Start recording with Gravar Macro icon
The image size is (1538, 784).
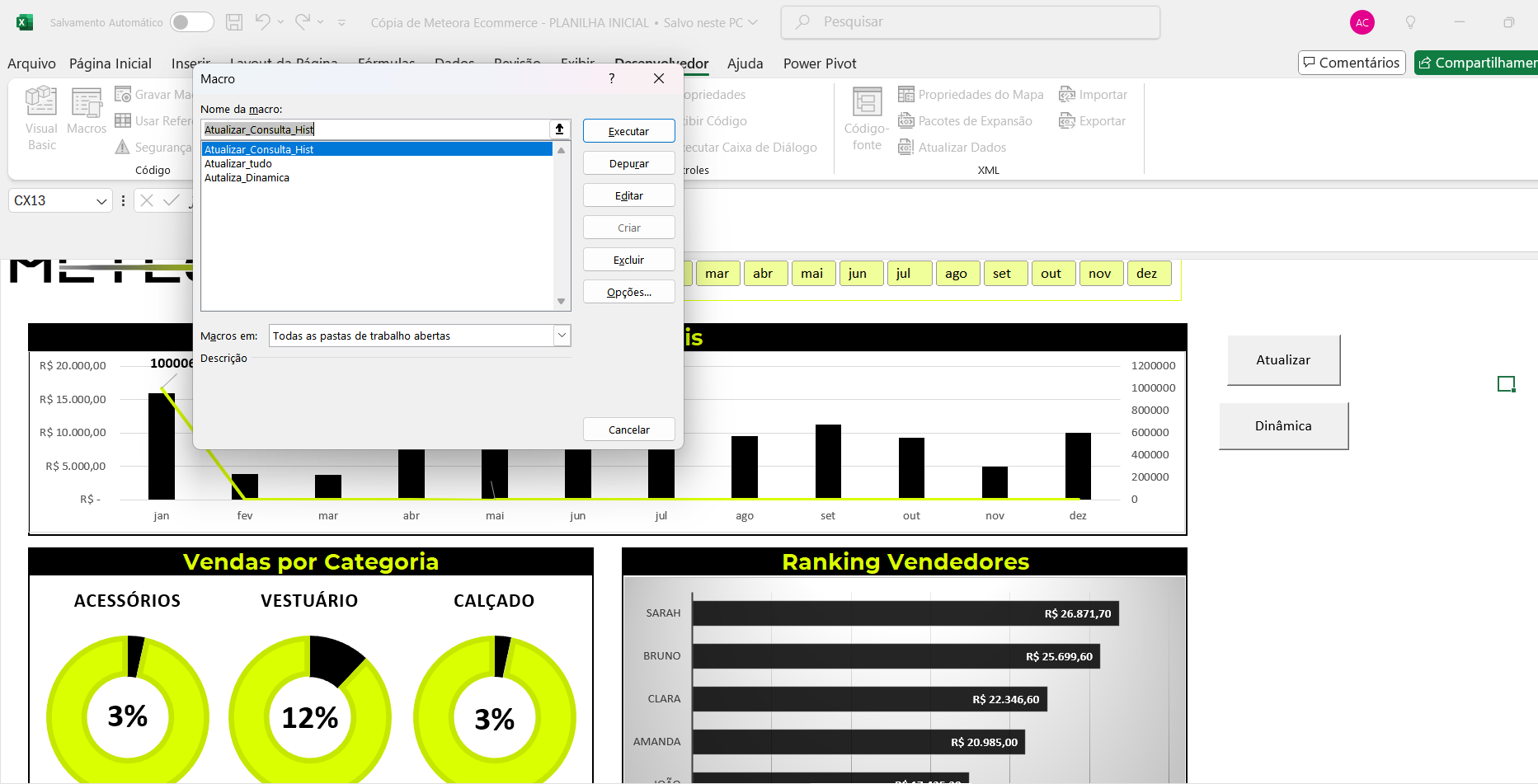tap(123, 95)
